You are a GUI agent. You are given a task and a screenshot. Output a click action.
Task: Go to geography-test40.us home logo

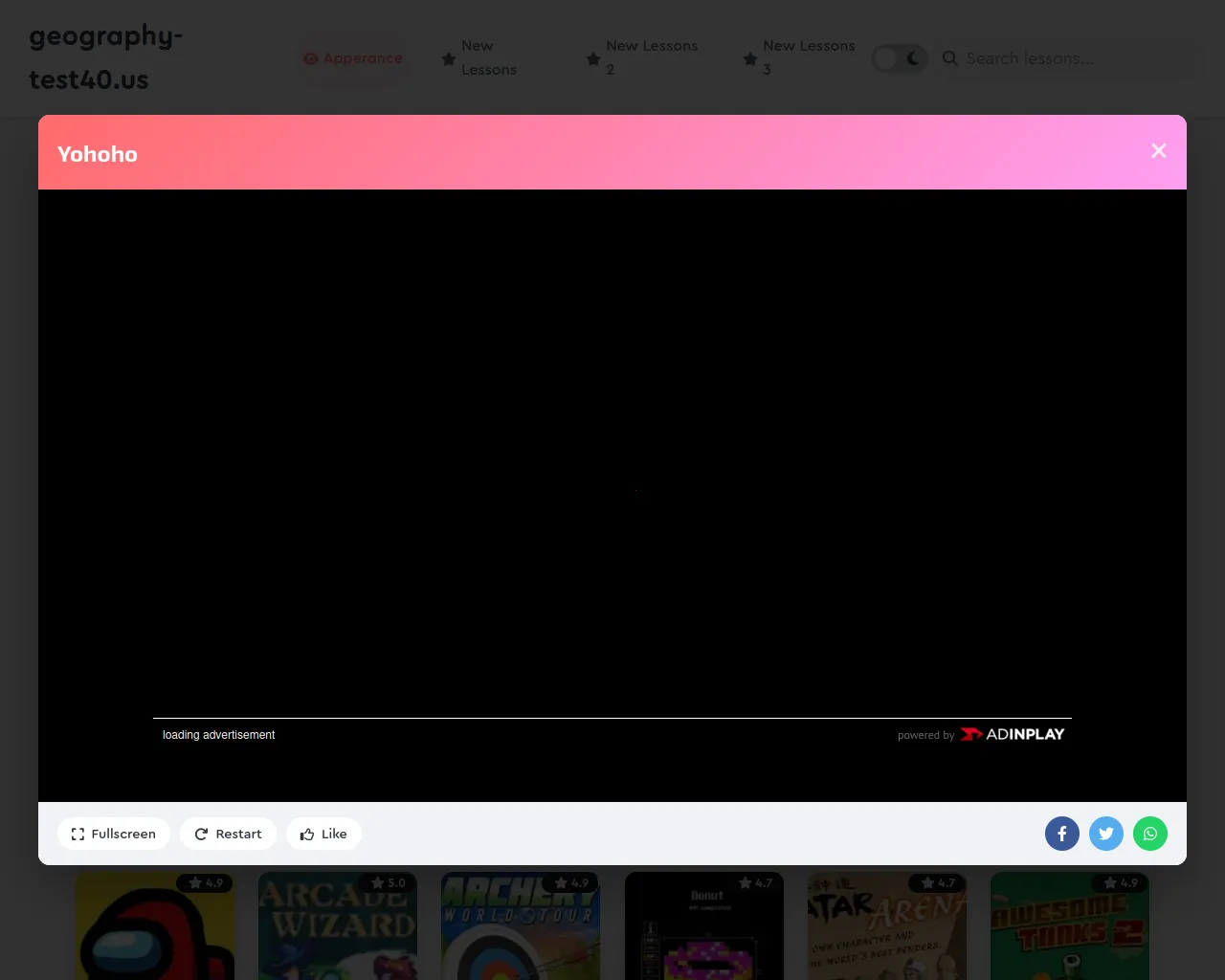point(105,58)
